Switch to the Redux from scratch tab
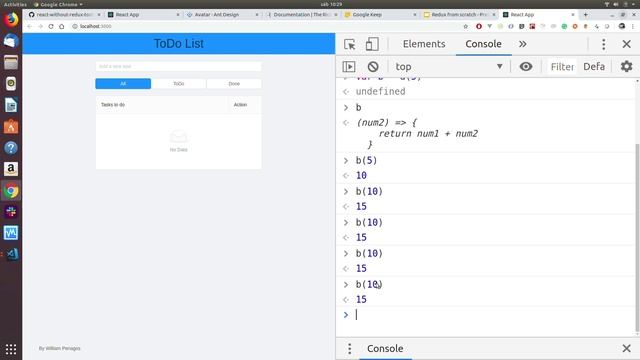This screenshot has width=640, height=360. (x=459, y=15)
